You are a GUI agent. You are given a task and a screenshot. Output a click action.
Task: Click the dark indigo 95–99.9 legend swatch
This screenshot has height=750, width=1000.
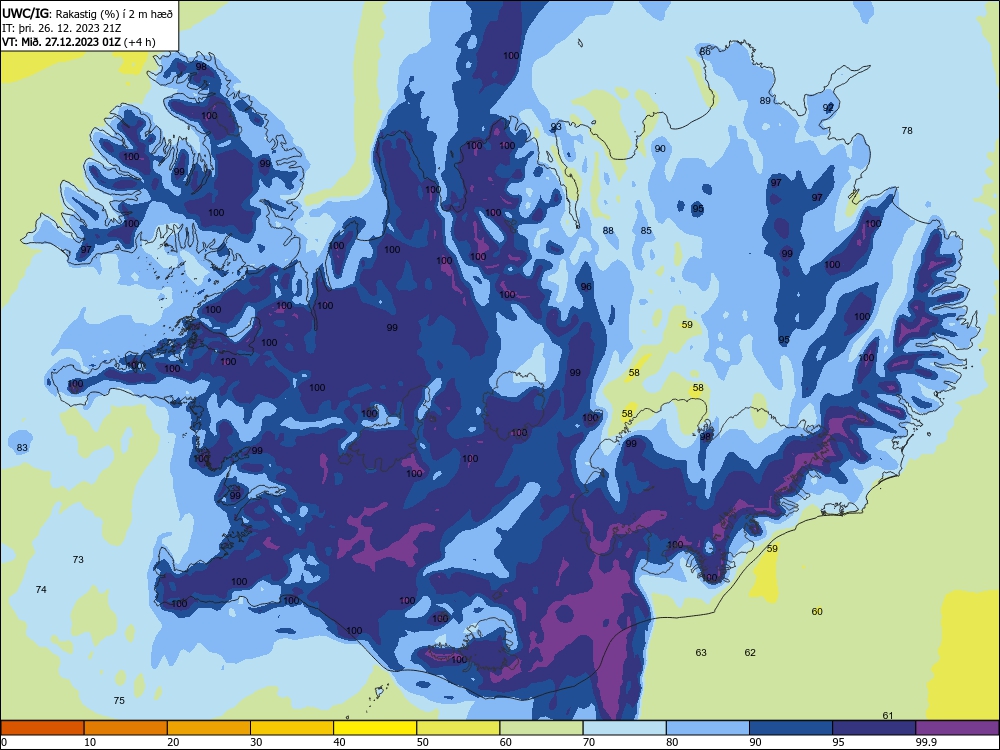pos(874,728)
